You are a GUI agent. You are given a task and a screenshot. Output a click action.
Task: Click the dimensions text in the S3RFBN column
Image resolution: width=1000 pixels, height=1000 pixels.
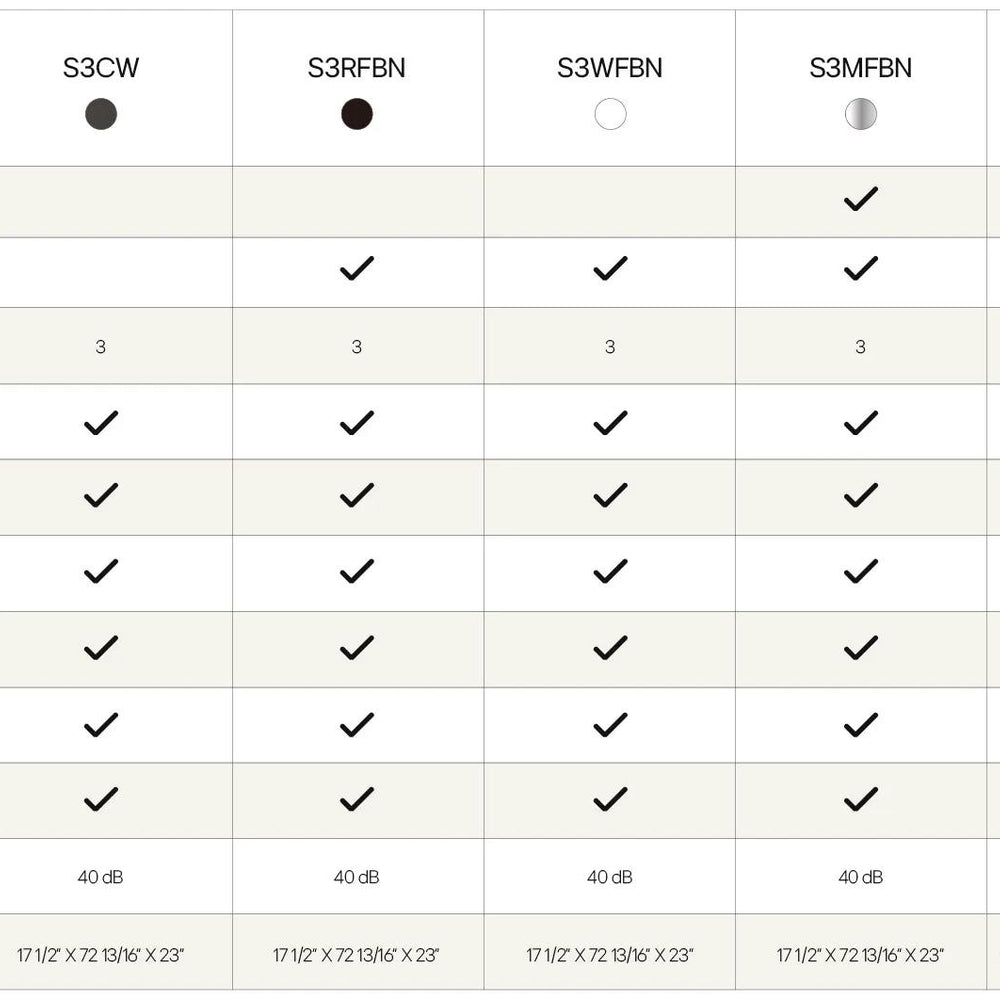357,955
